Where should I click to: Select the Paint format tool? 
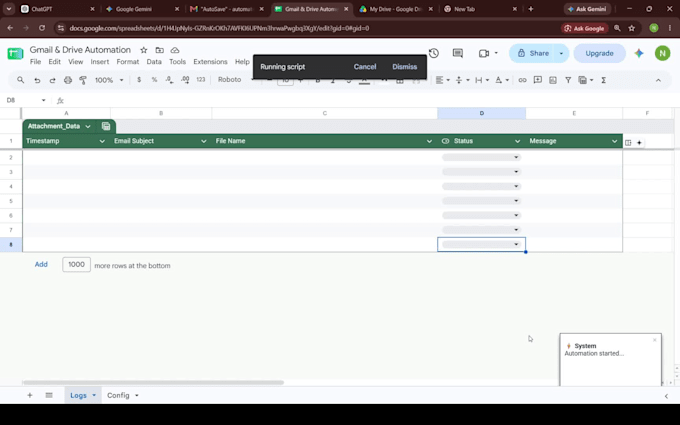pyautogui.click(x=83, y=80)
